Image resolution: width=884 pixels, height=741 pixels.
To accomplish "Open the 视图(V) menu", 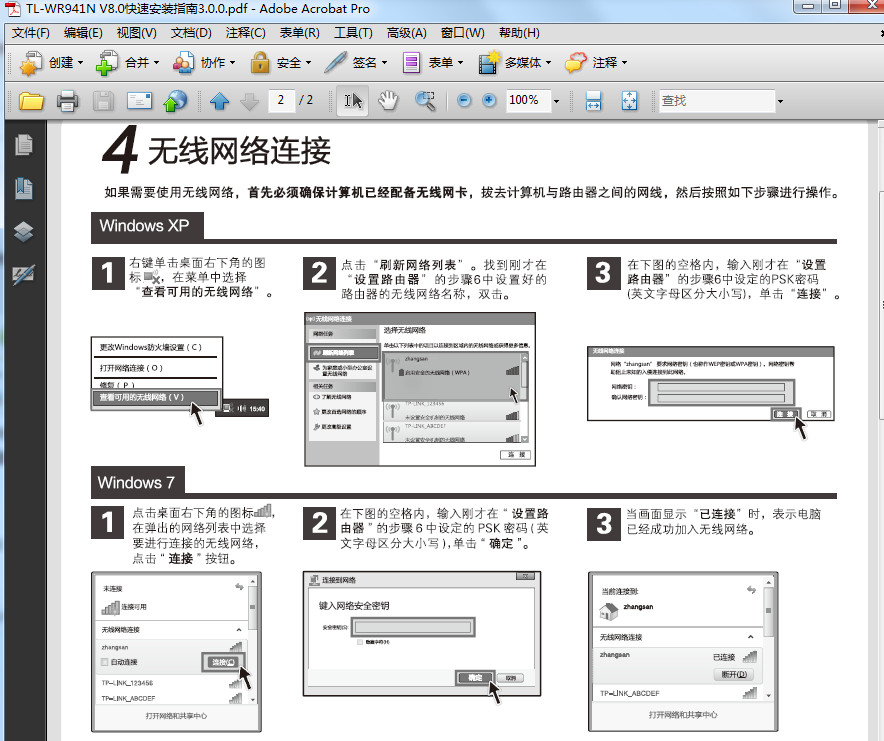I will [136, 33].
